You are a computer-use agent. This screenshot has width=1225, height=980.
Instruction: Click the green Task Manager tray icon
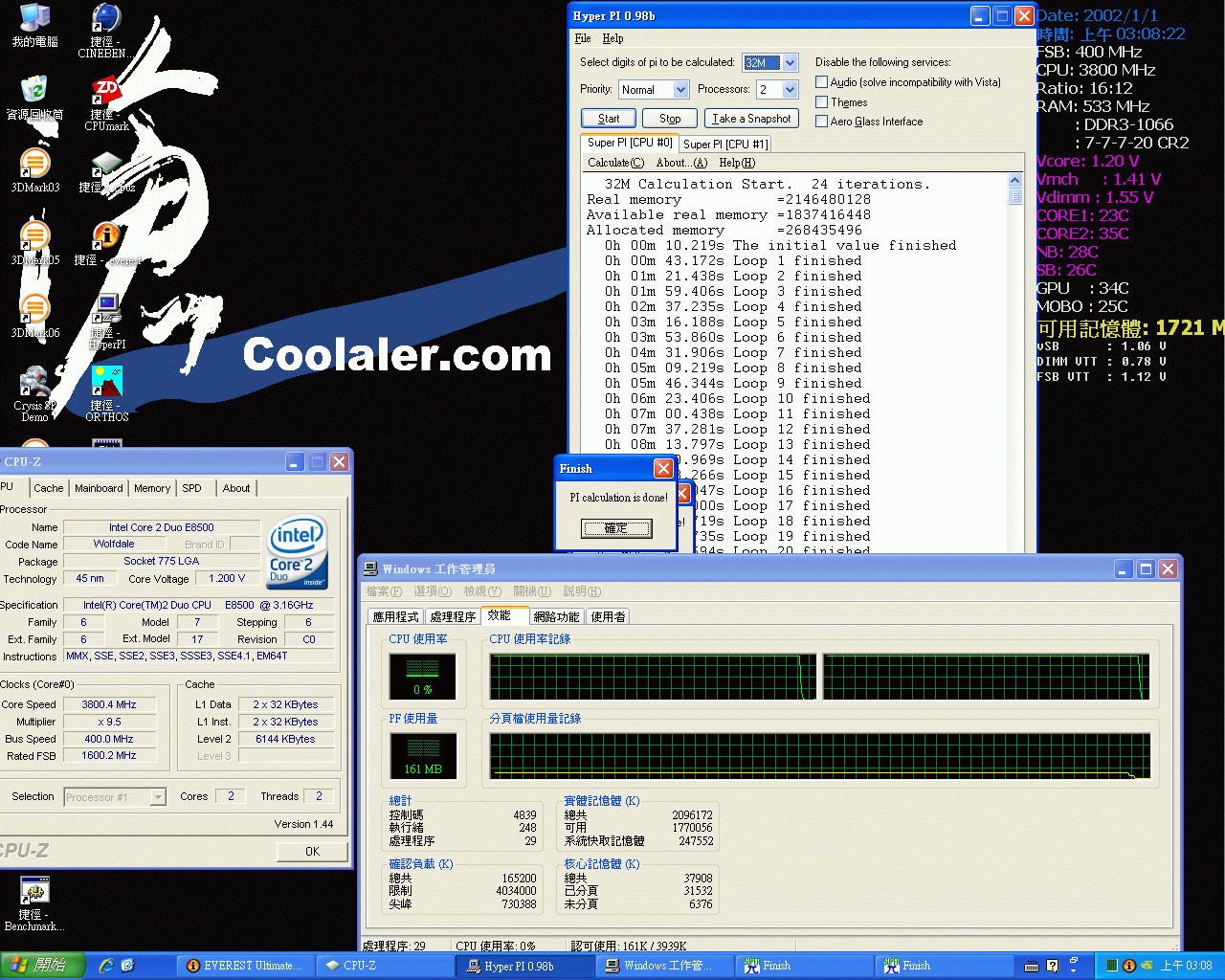pyautogui.click(x=1111, y=966)
